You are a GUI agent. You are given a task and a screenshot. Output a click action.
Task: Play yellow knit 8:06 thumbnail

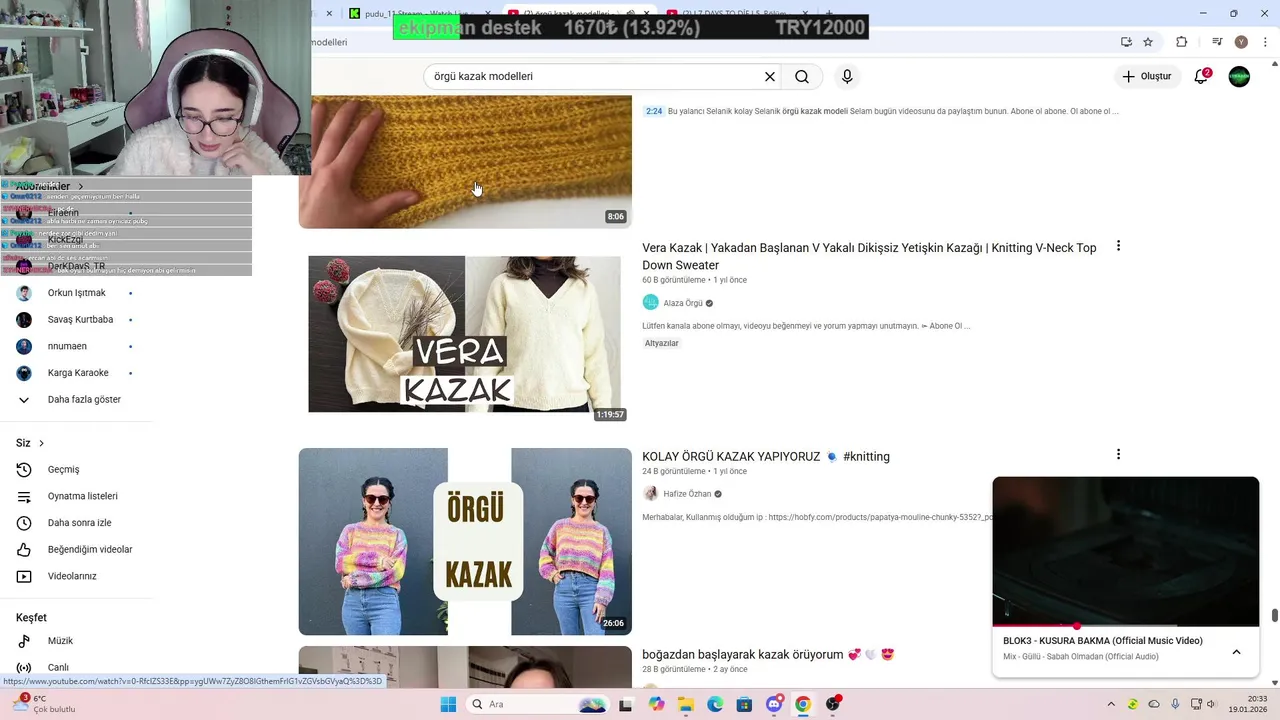(x=465, y=162)
